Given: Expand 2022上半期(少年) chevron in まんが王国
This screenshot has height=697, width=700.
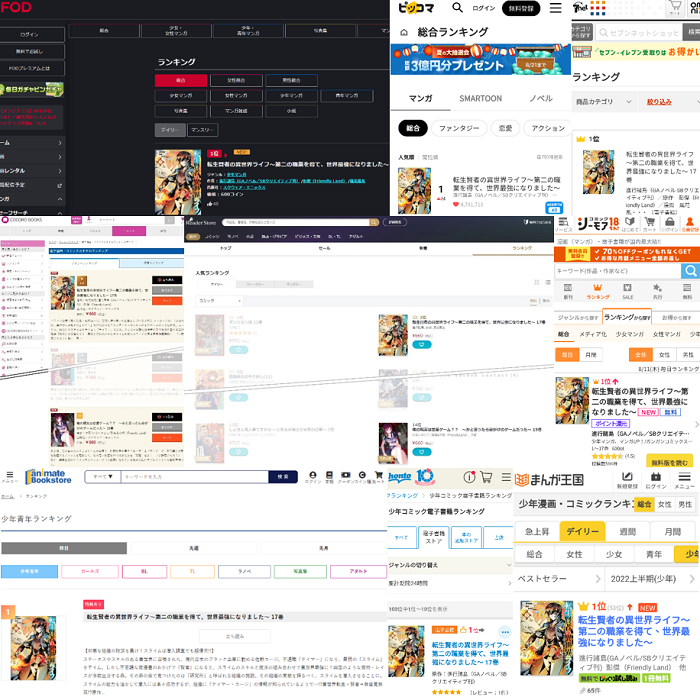Looking at the screenshot, I should (x=692, y=579).
